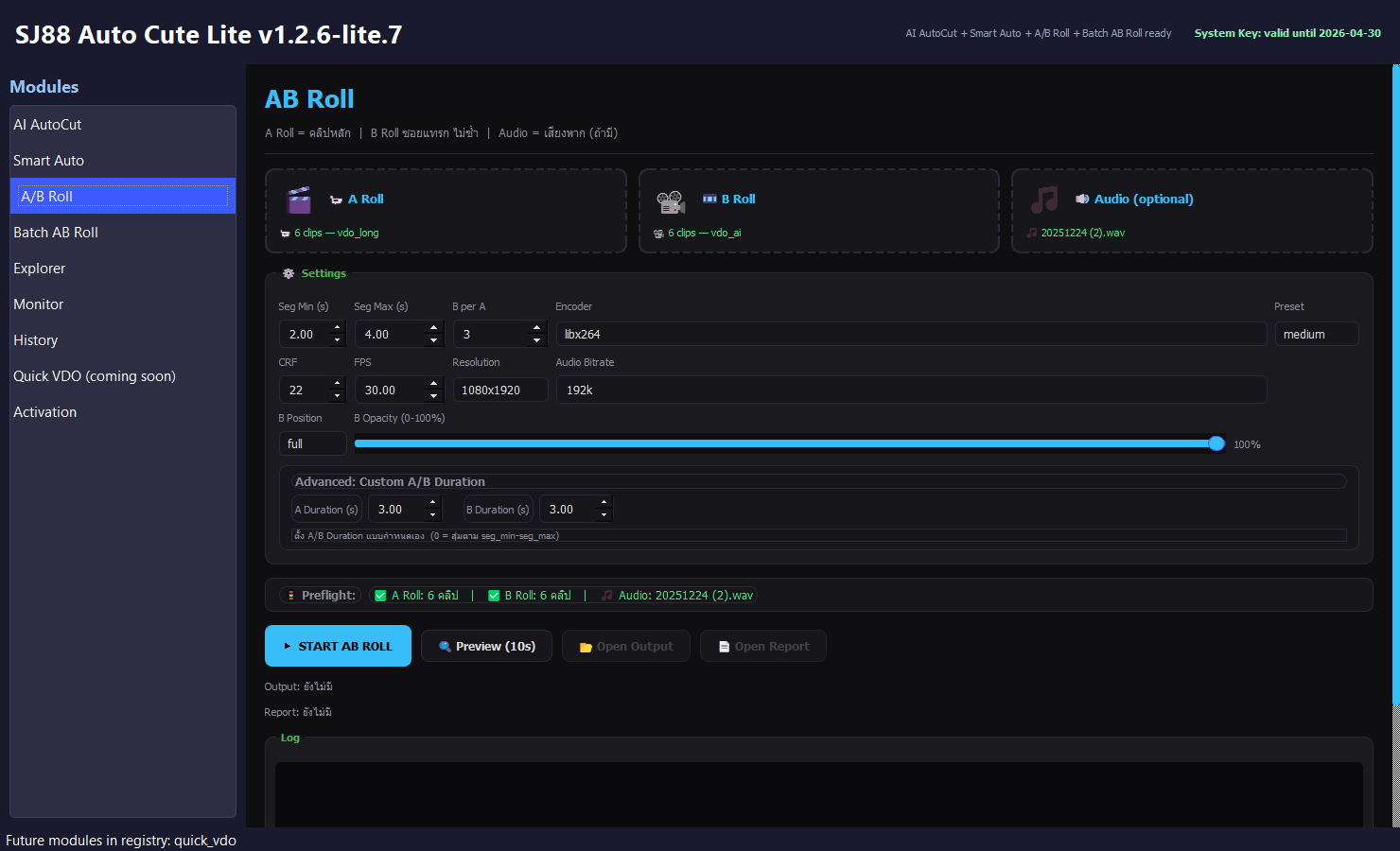Click the A Roll film clapperboard icon
This screenshot has width=1400, height=851.
tap(299, 200)
